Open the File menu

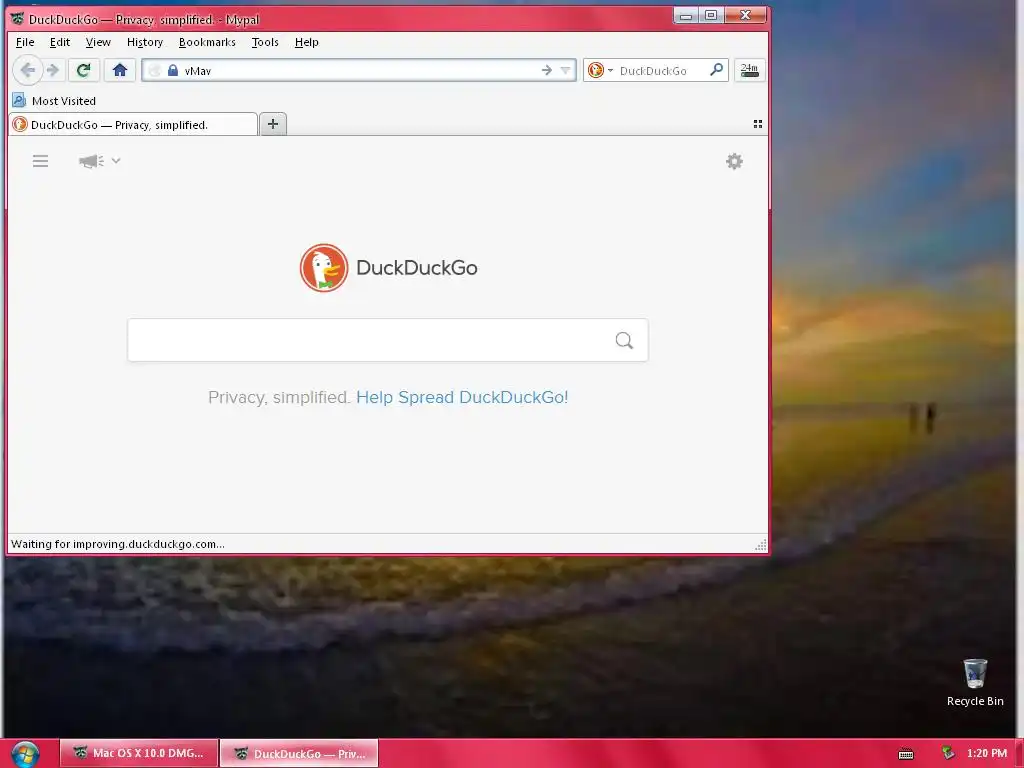pyautogui.click(x=25, y=42)
